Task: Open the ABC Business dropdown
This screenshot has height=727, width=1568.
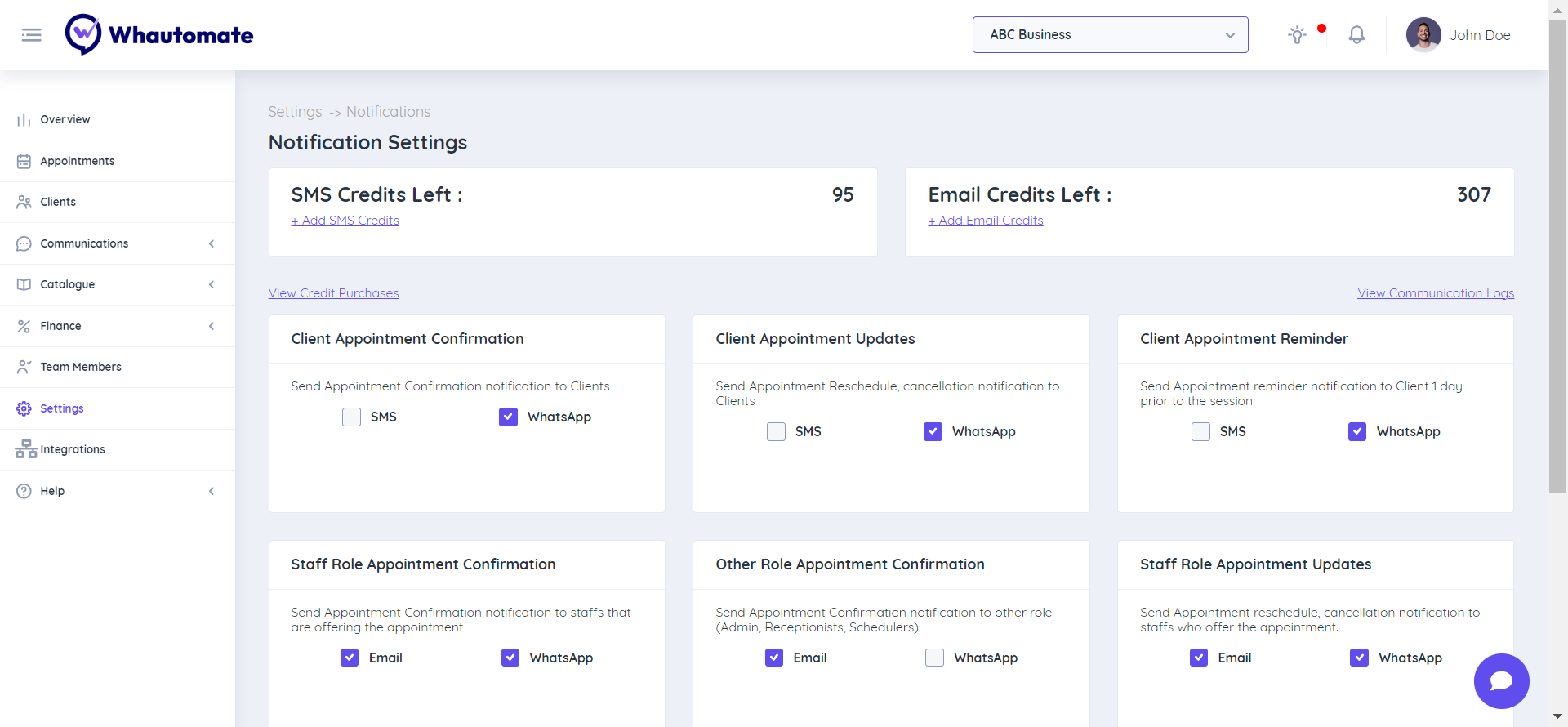Action: [1110, 35]
